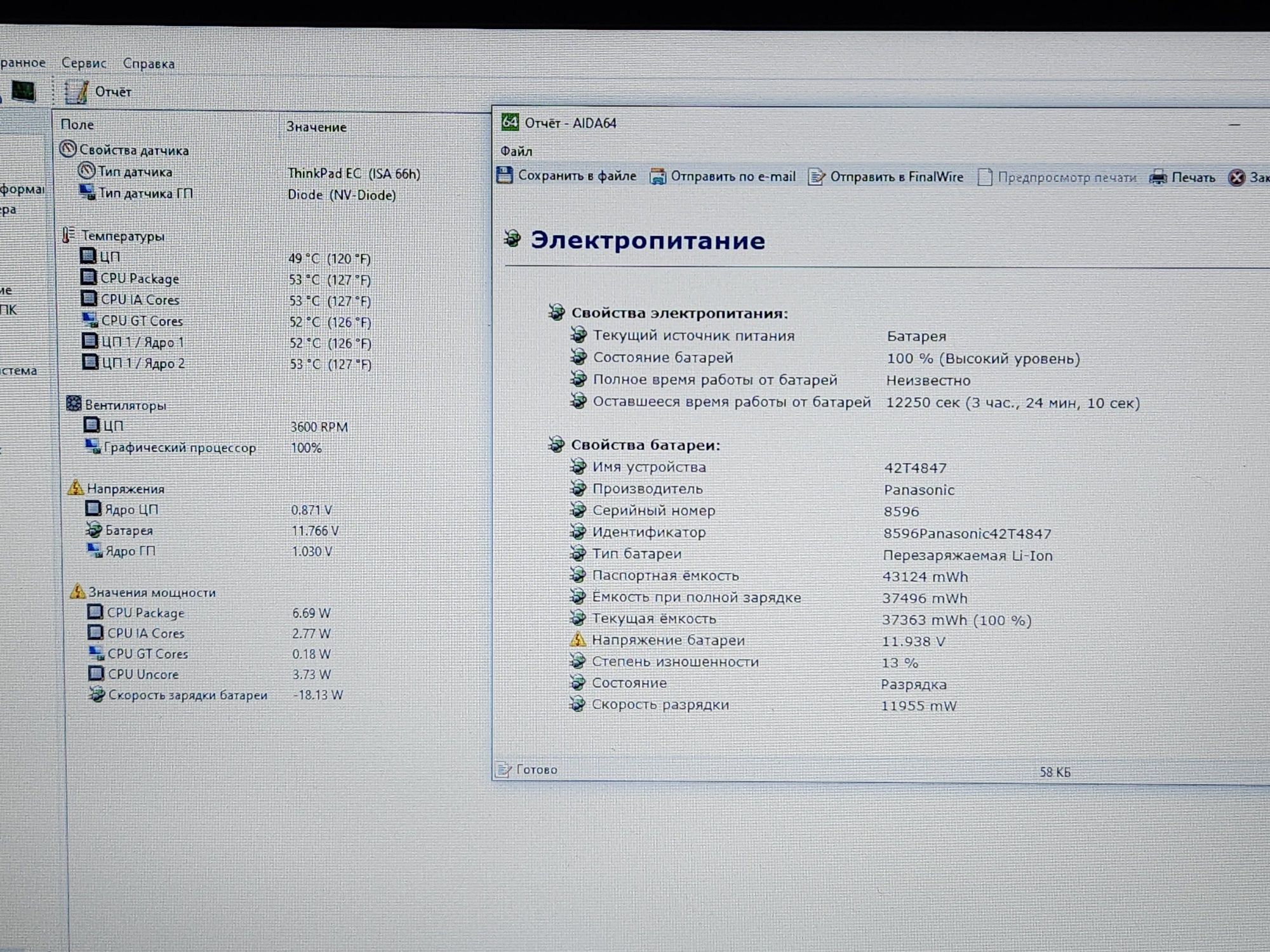Click the plug icon beside Электропитание heading
The image size is (1270, 952).
512,239
